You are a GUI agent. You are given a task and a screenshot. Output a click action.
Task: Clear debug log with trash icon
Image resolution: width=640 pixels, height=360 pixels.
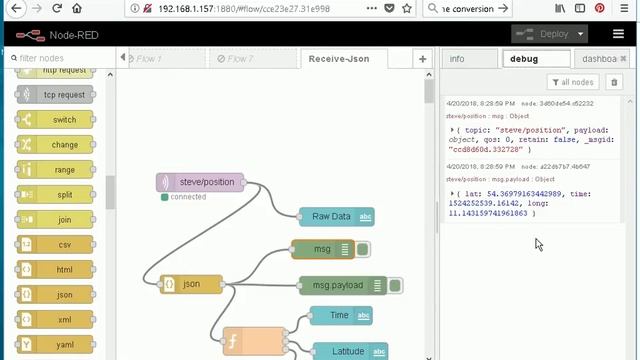click(x=614, y=82)
